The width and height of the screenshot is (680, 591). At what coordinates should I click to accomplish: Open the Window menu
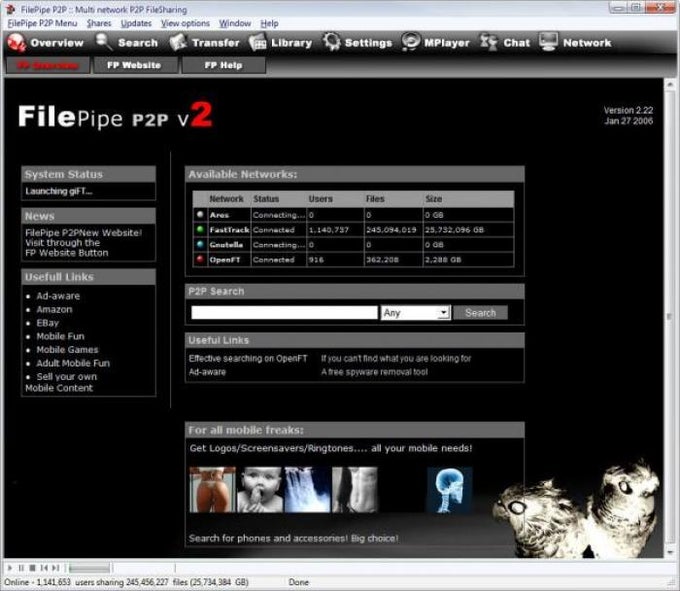point(235,23)
